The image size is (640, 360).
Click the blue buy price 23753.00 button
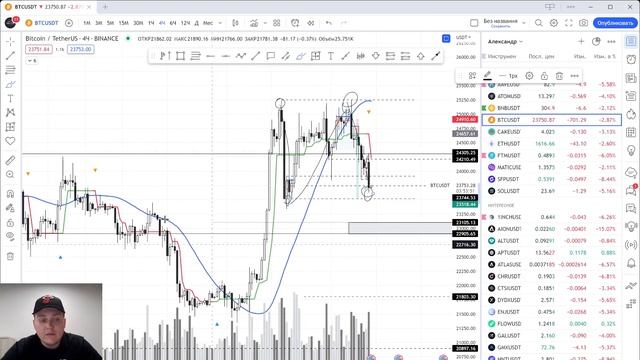(x=81, y=49)
